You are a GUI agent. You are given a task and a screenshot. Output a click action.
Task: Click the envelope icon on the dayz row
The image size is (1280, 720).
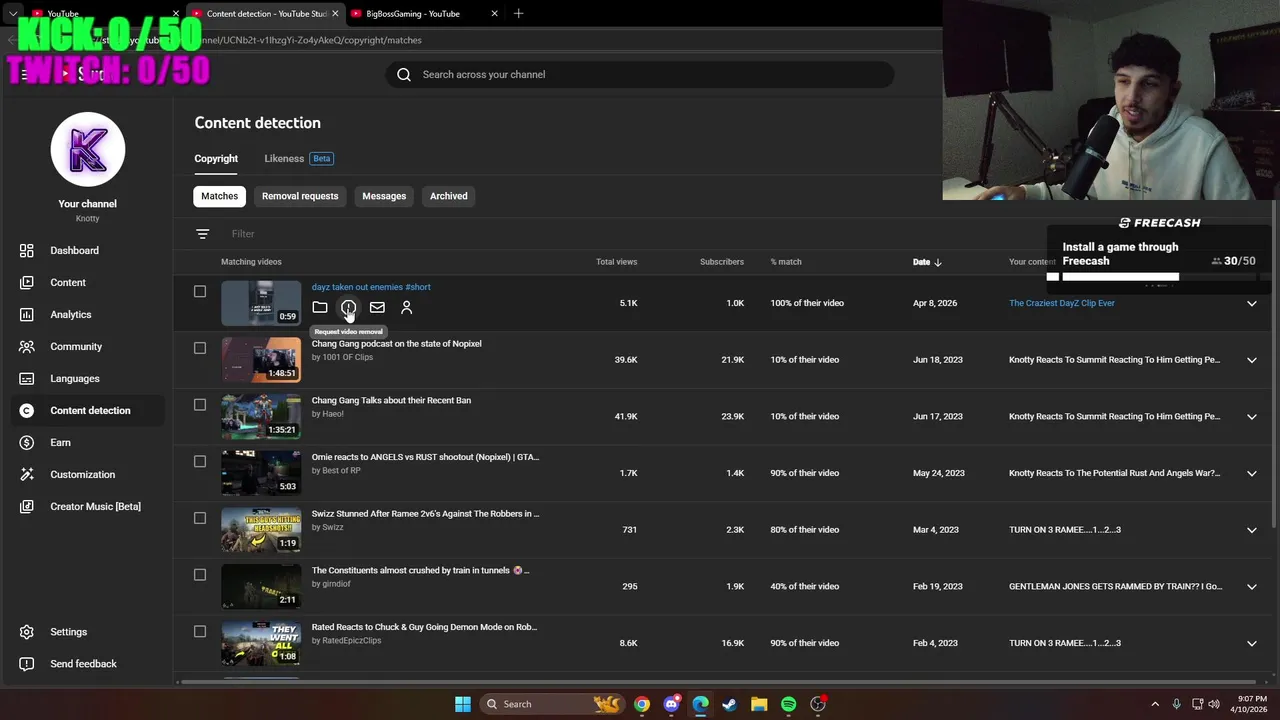pos(377,307)
